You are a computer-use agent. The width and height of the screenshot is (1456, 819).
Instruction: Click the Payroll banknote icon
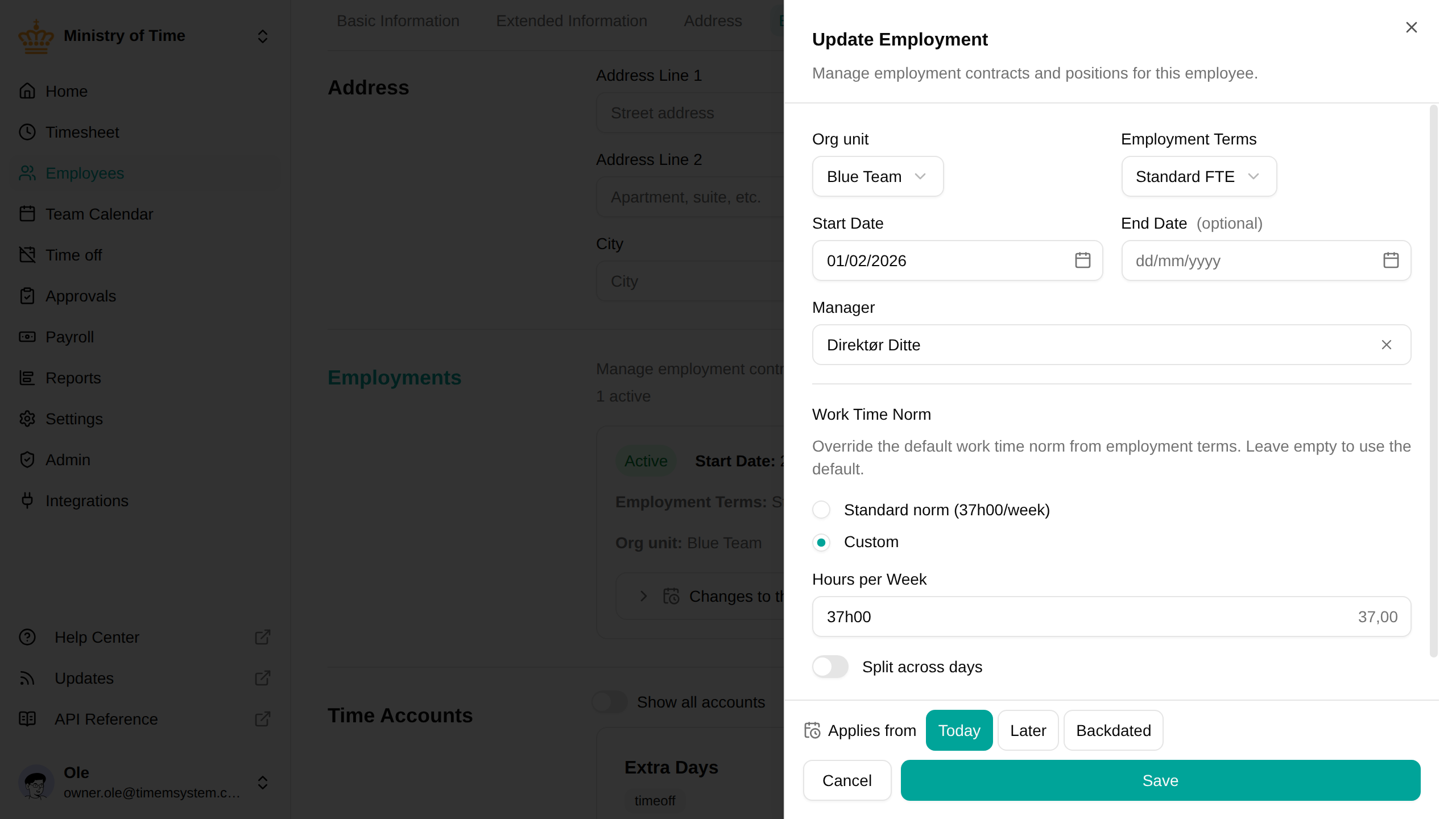pos(27,337)
